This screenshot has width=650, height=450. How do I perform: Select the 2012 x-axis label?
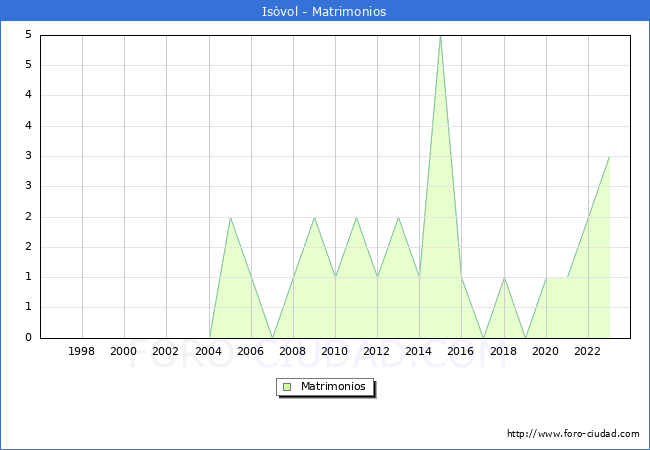[x=377, y=351]
